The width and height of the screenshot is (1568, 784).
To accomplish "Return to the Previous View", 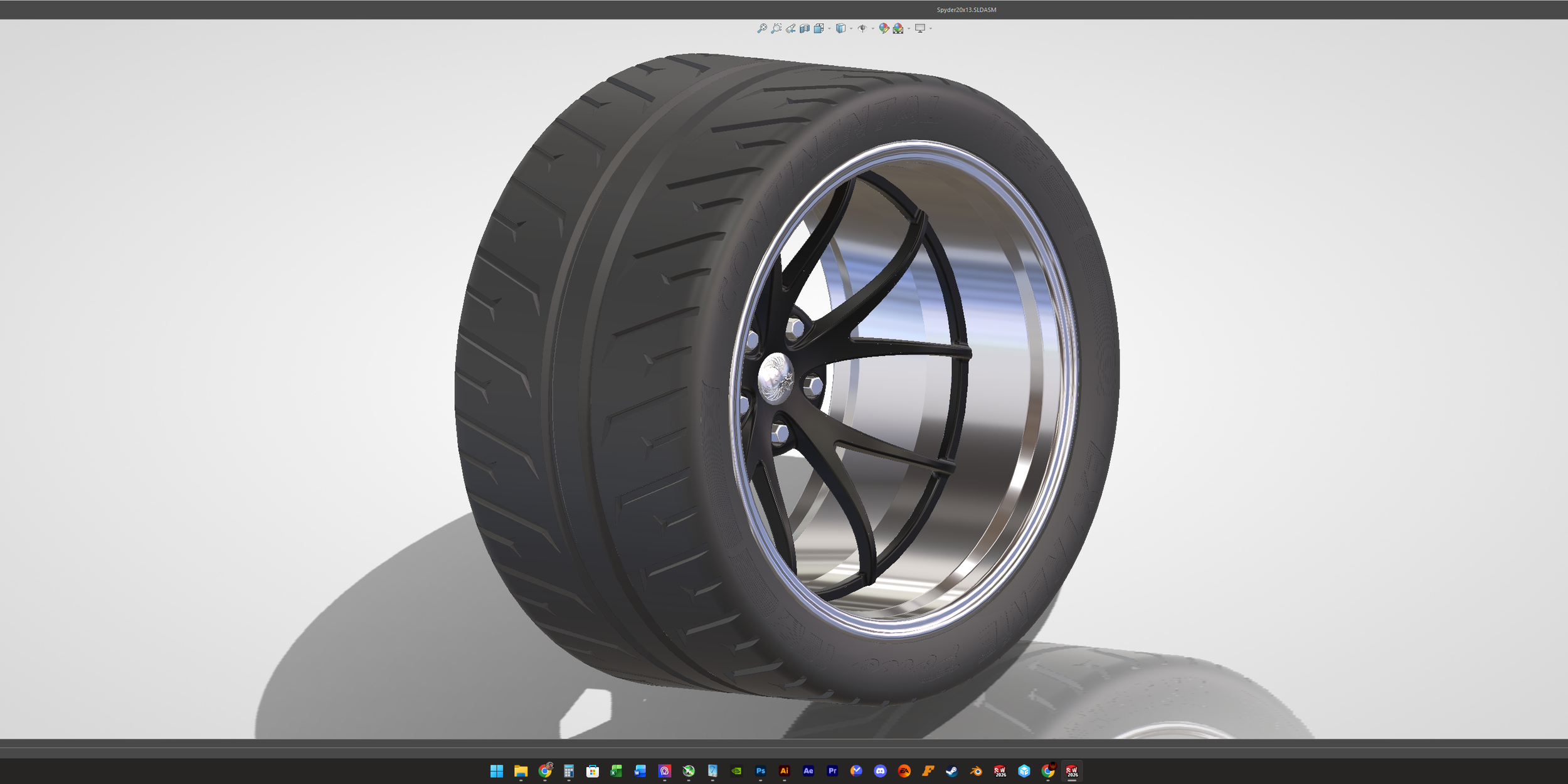I will pyautogui.click(x=790, y=28).
